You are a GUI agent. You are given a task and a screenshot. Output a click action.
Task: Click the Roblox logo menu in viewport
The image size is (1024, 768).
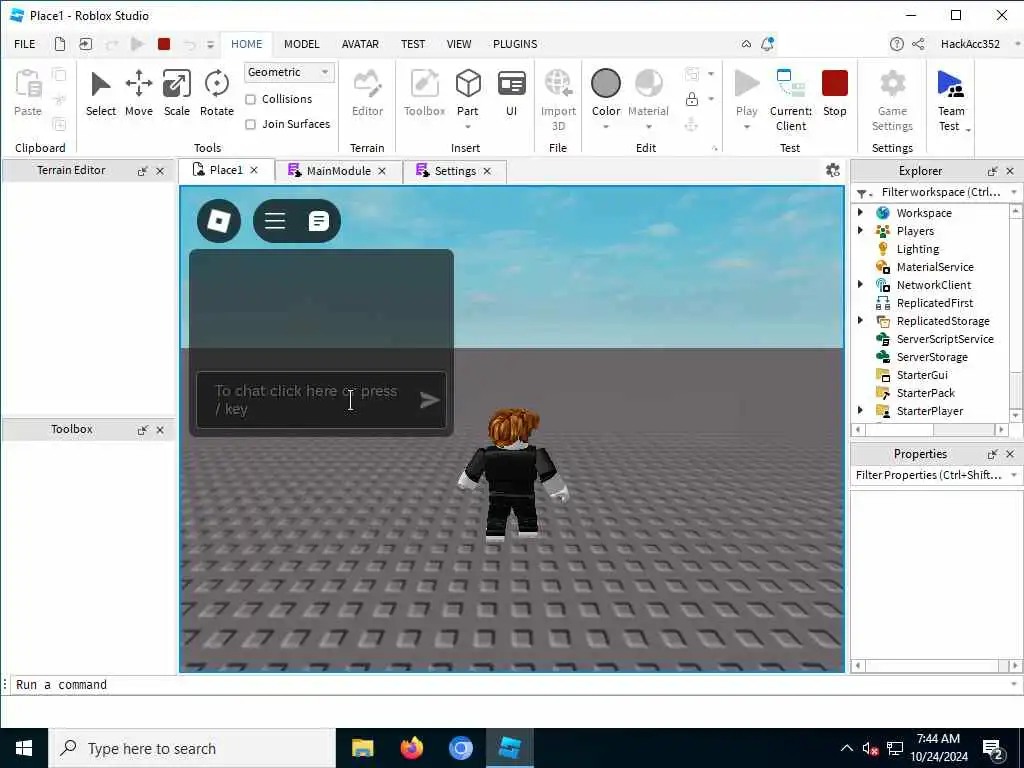pyautogui.click(x=219, y=221)
